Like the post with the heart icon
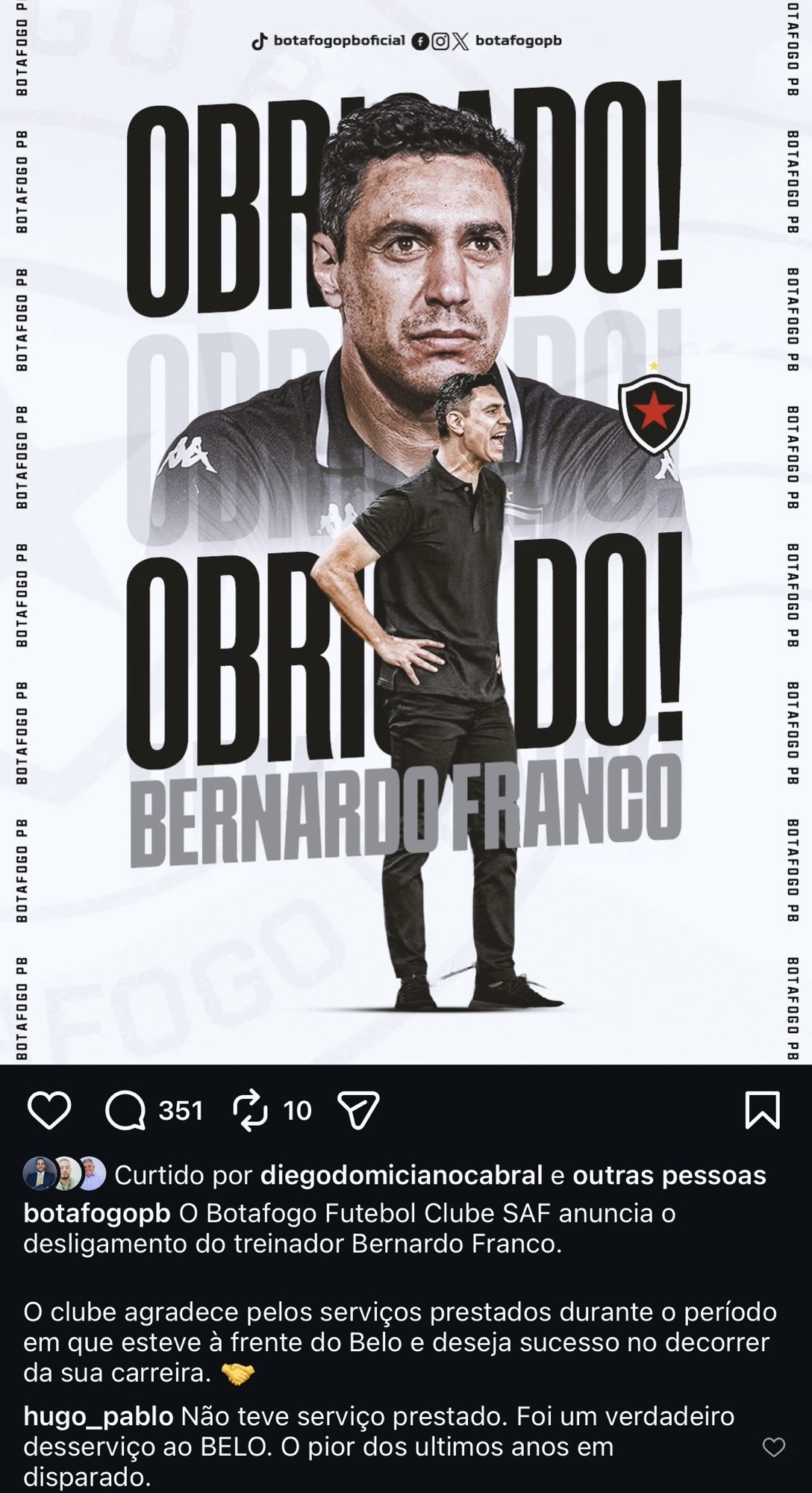This screenshot has height=1493, width=812. click(49, 1110)
